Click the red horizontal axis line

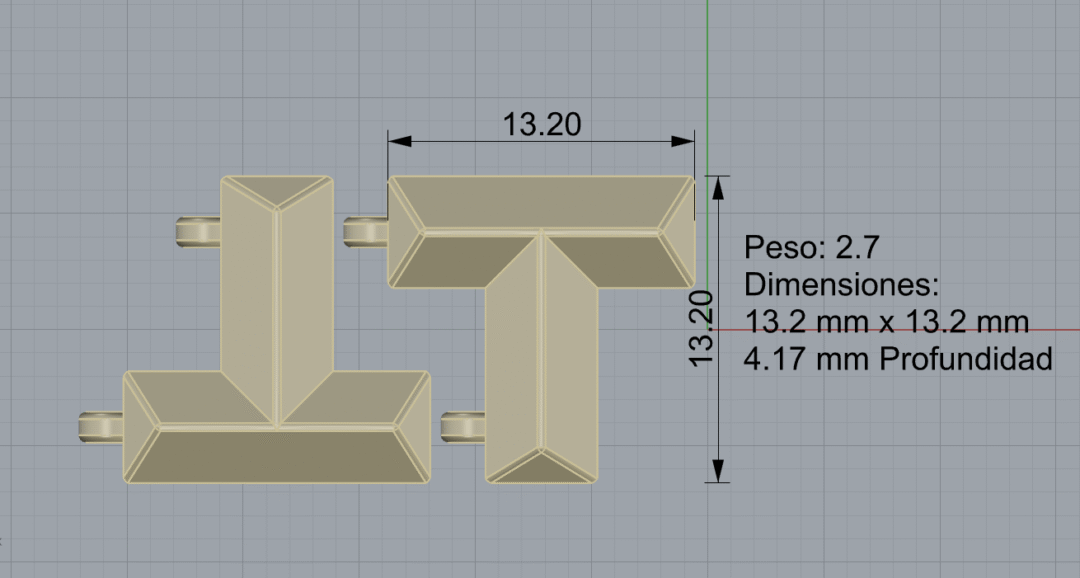(x=1060, y=329)
